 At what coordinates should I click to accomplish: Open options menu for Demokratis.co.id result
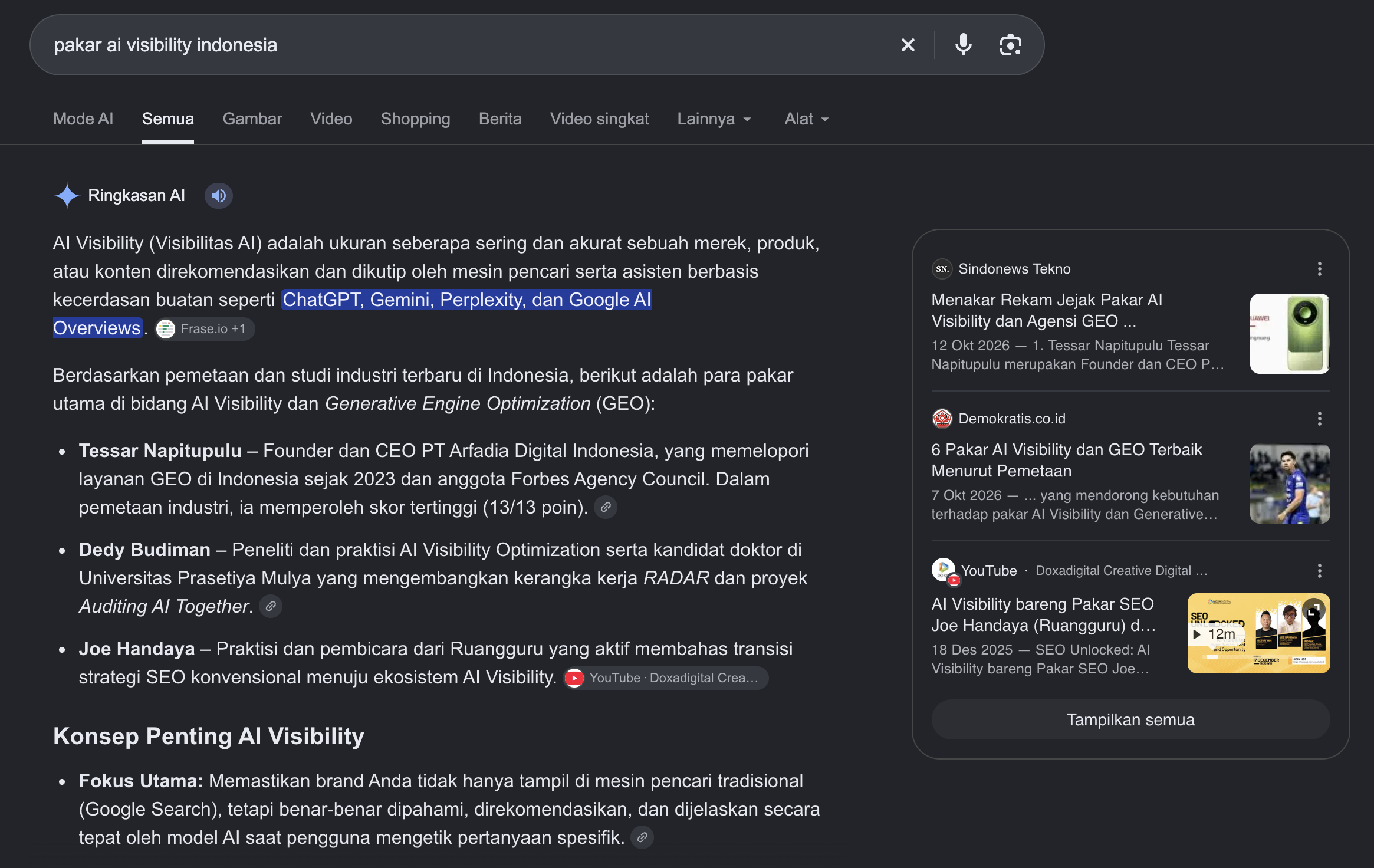coord(1319,419)
